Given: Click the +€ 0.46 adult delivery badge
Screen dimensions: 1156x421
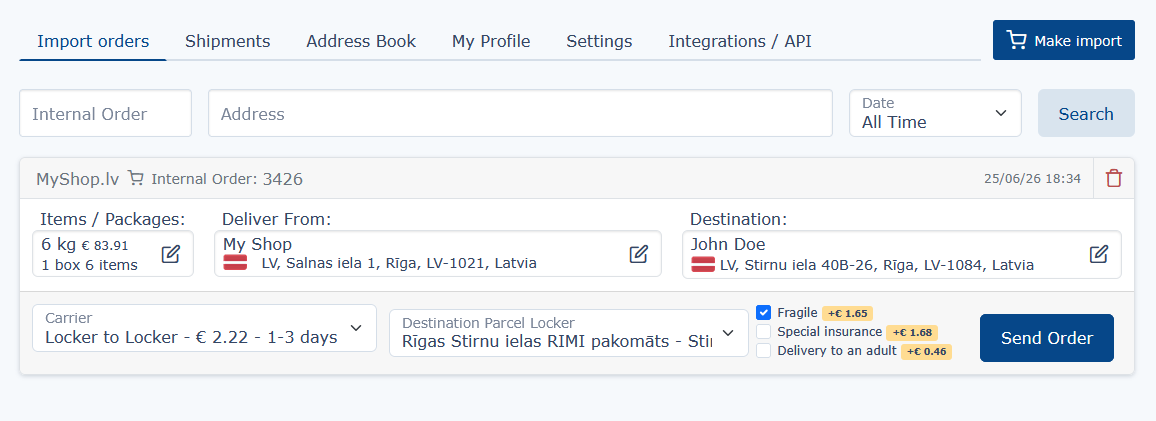Looking at the screenshot, I should (927, 352).
